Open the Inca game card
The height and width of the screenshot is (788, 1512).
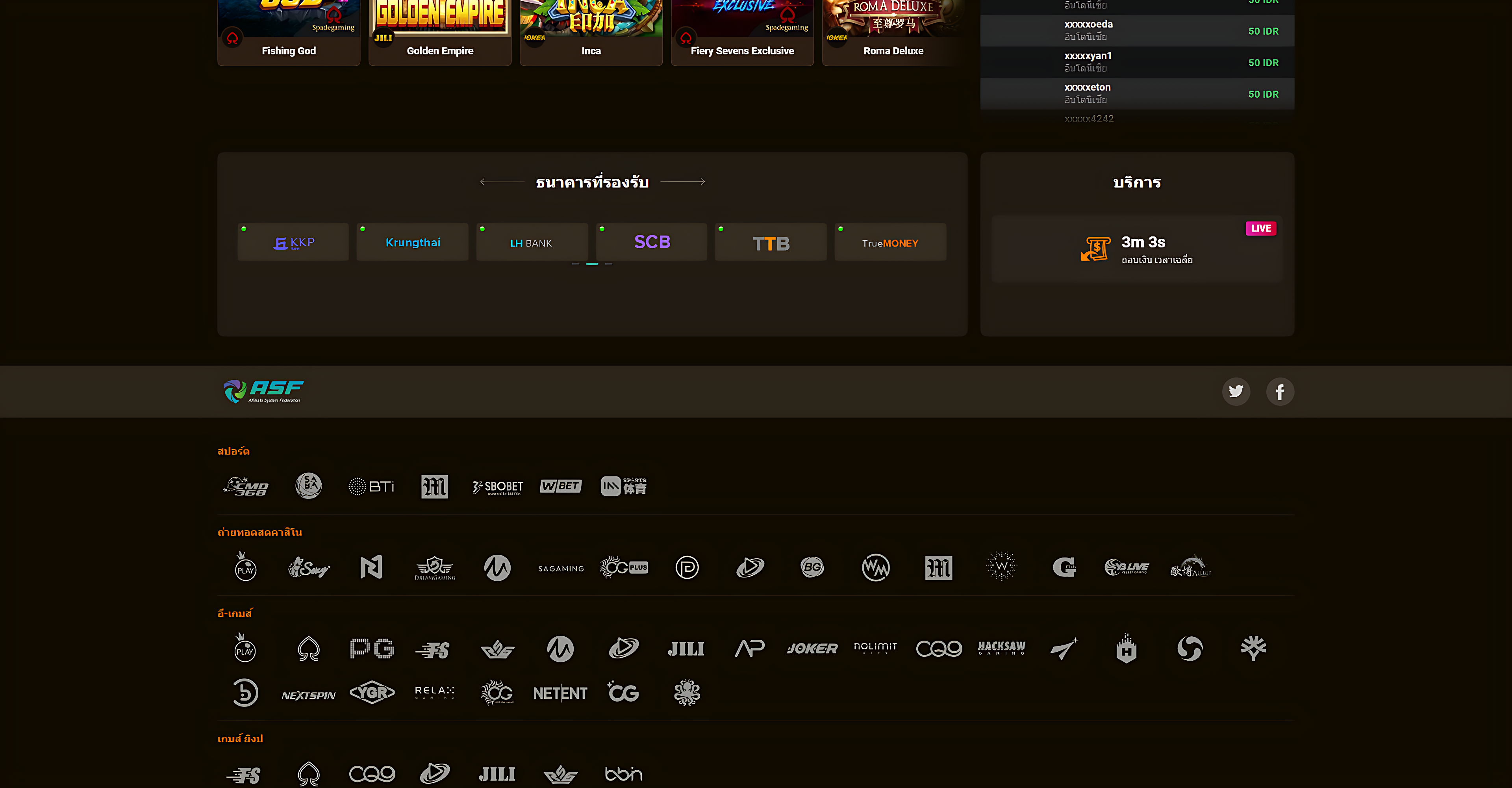click(591, 32)
